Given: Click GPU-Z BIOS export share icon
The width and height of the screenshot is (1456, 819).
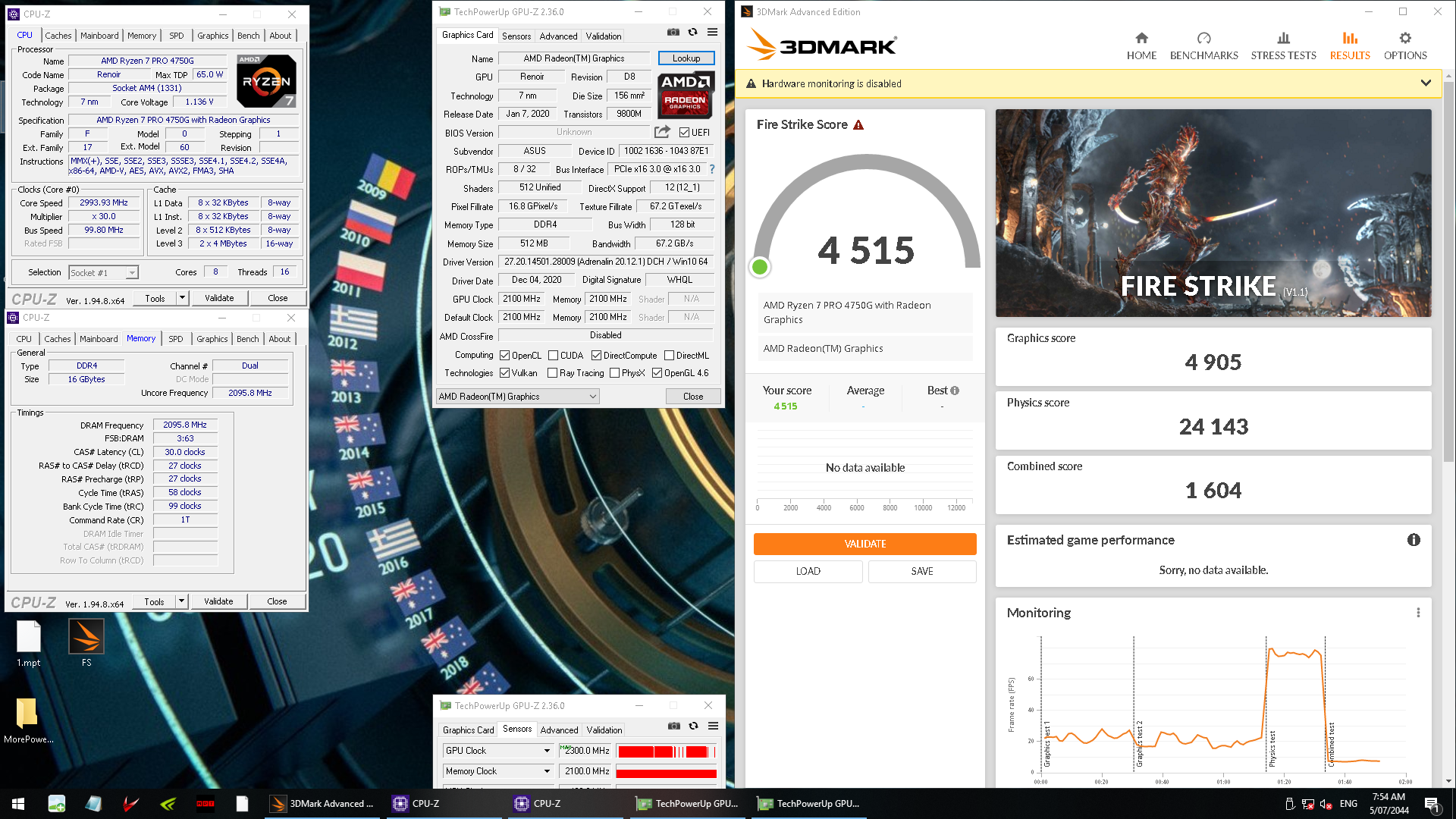Looking at the screenshot, I should point(662,132).
